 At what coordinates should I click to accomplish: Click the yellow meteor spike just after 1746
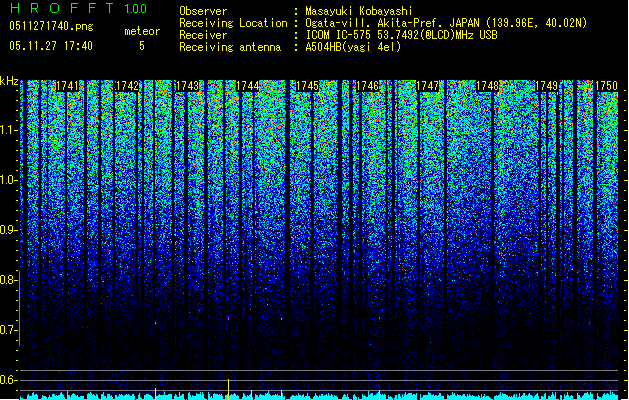click(x=379, y=395)
